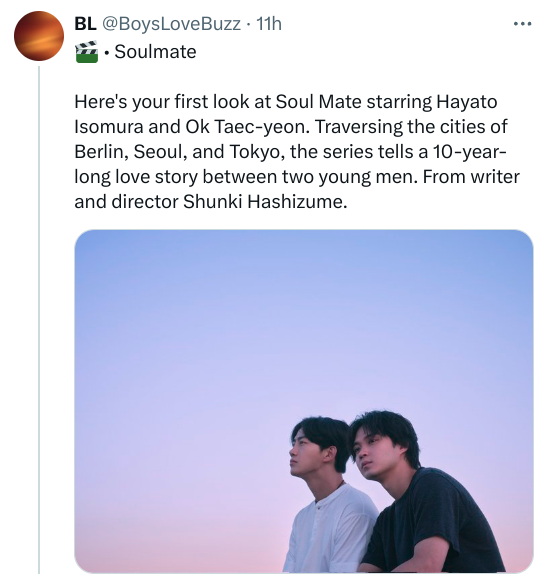Click the orange planet profile avatar
This screenshot has width=554, height=574.
tap(39, 36)
